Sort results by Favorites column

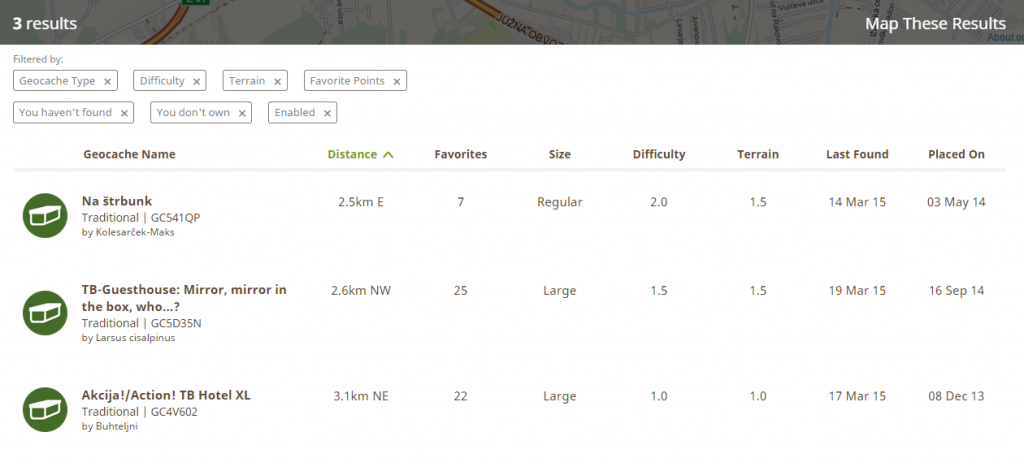460,155
